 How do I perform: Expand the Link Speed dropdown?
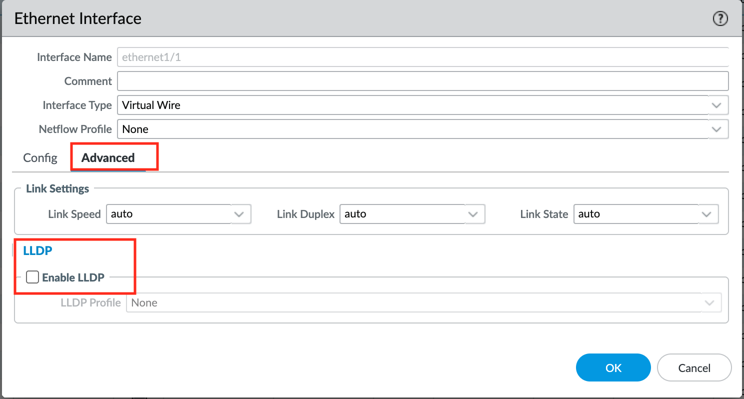coord(178,214)
